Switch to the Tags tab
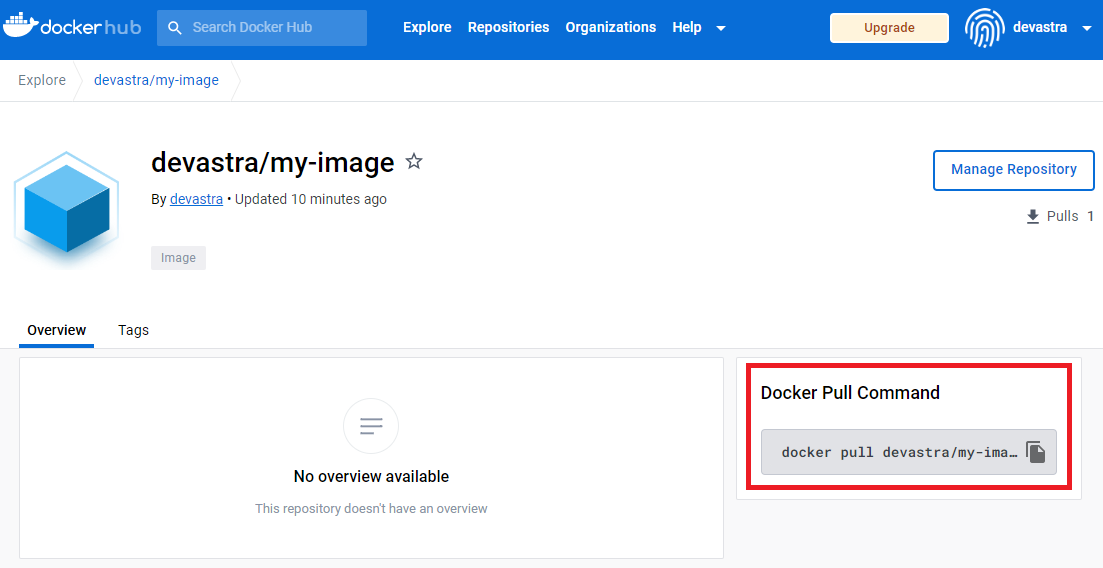This screenshot has width=1103, height=568. pos(134,330)
